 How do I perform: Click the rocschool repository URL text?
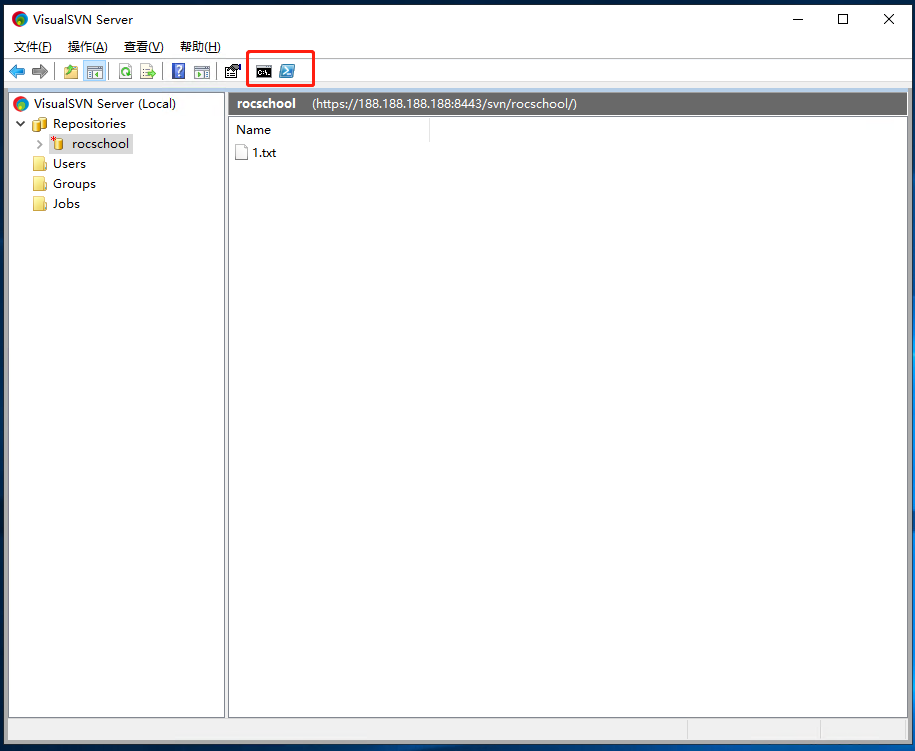point(444,104)
